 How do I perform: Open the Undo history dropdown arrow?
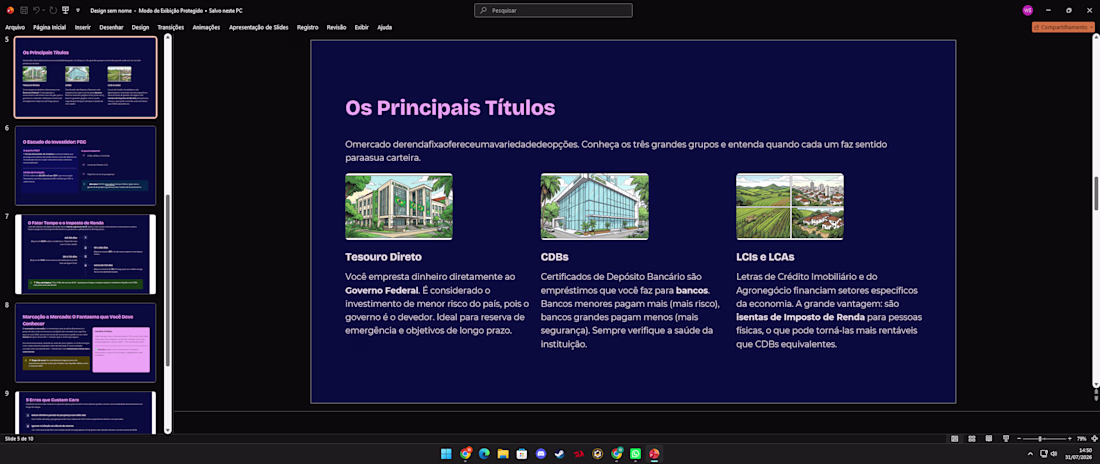coord(44,11)
